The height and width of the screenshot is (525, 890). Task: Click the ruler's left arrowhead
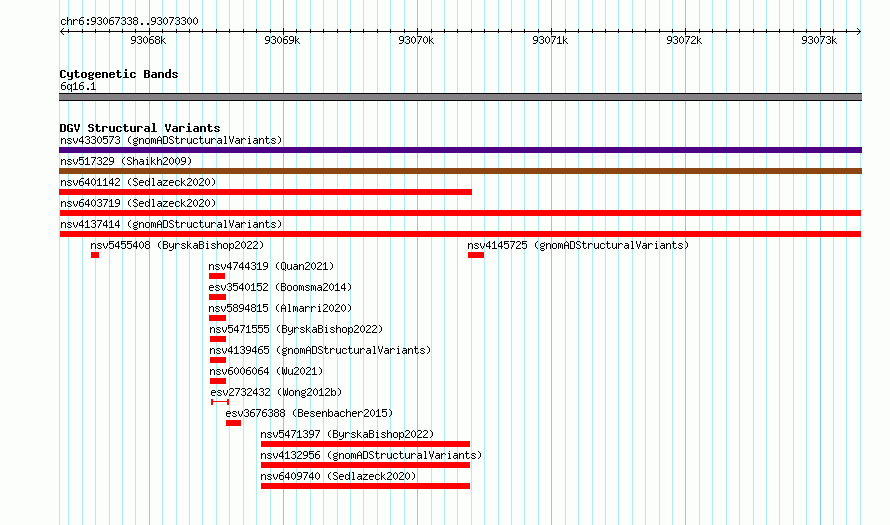point(62,31)
